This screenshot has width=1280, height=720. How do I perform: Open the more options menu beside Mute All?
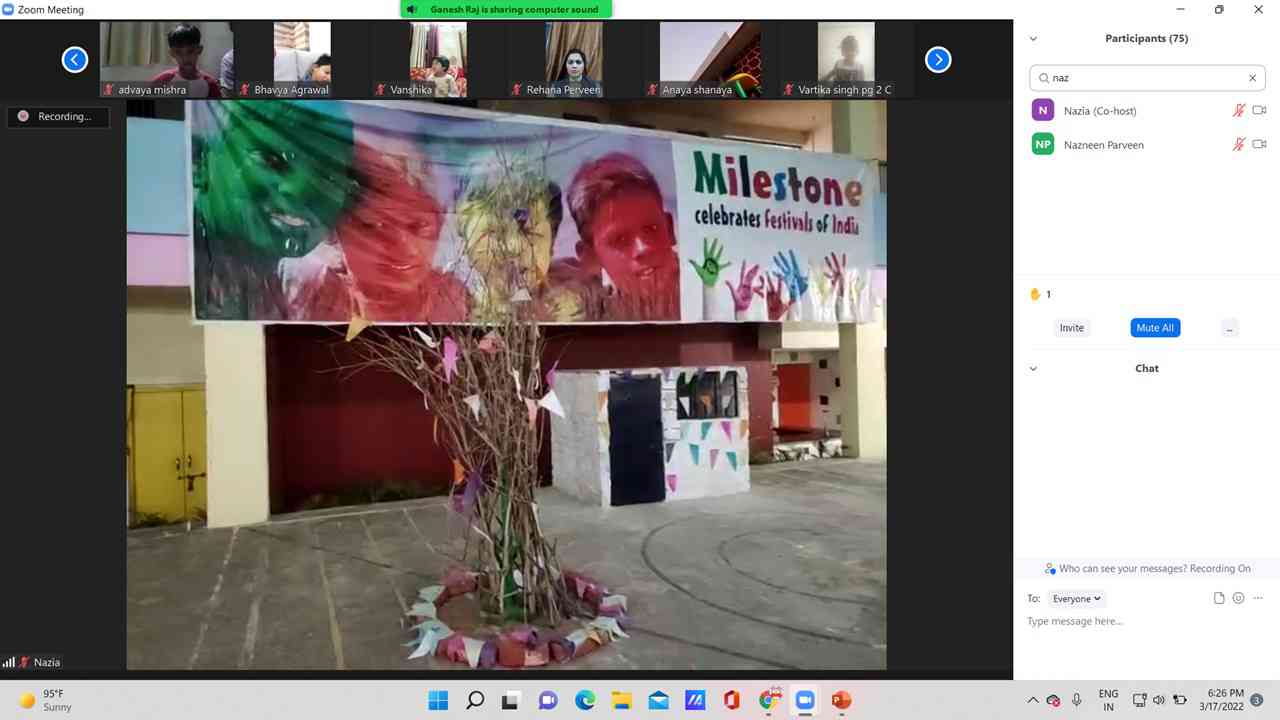[x=1229, y=327]
